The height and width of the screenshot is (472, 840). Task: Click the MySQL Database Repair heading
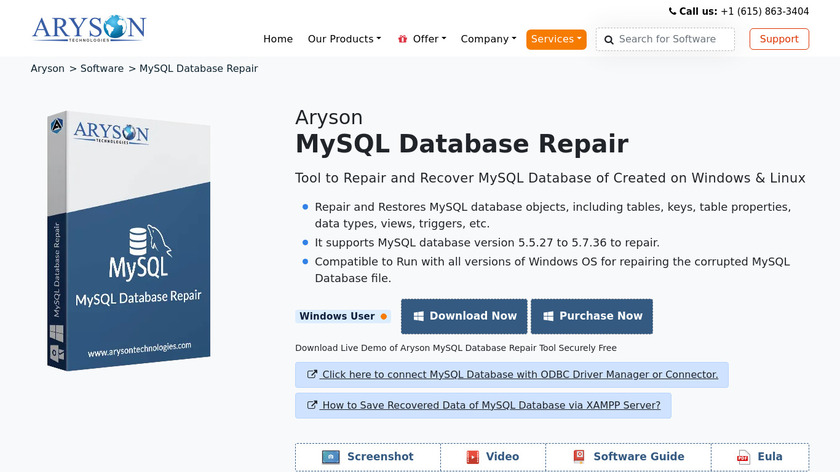[x=462, y=144]
